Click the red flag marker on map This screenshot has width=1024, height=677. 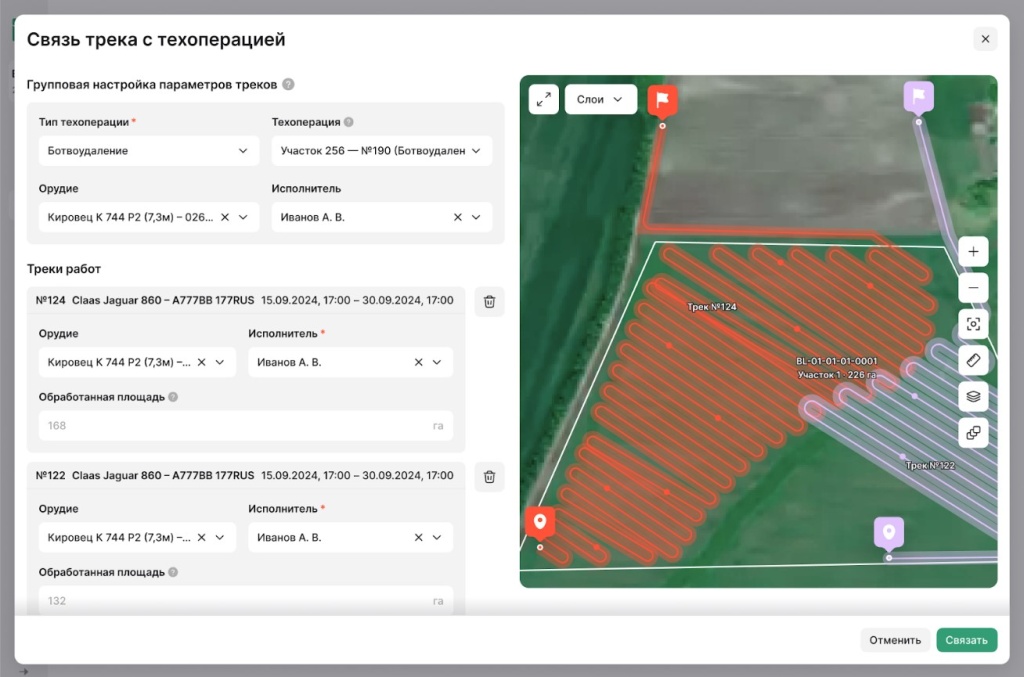pyautogui.click(x=662, y=100)
